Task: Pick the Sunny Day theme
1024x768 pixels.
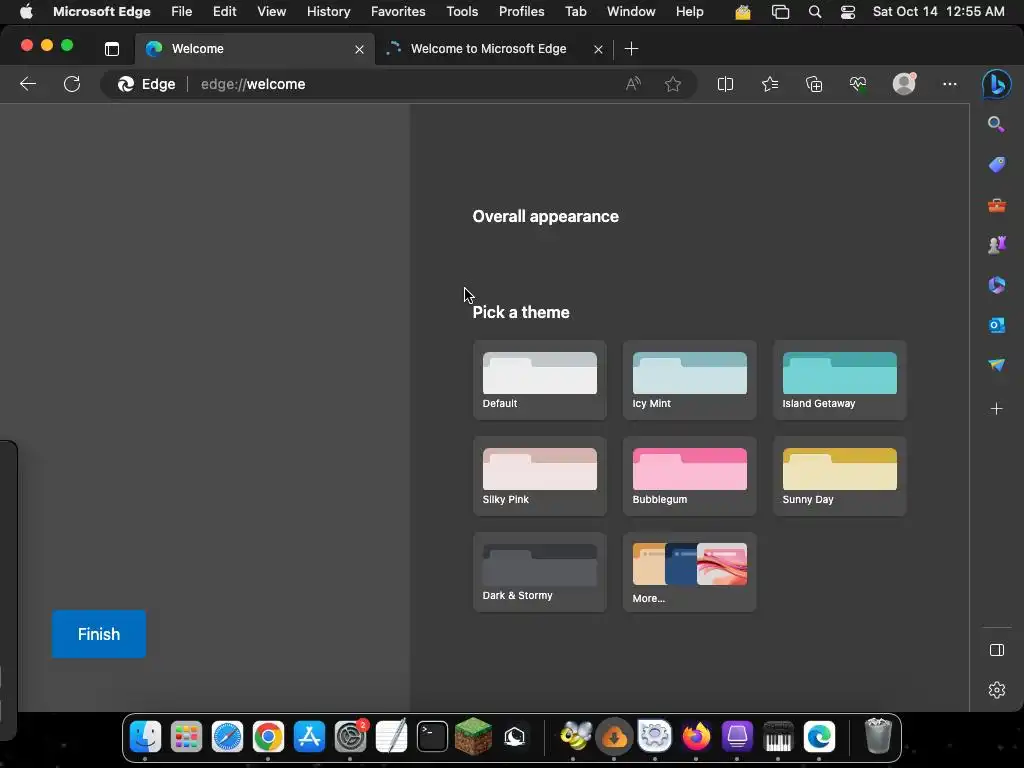Action: point(840,476)
